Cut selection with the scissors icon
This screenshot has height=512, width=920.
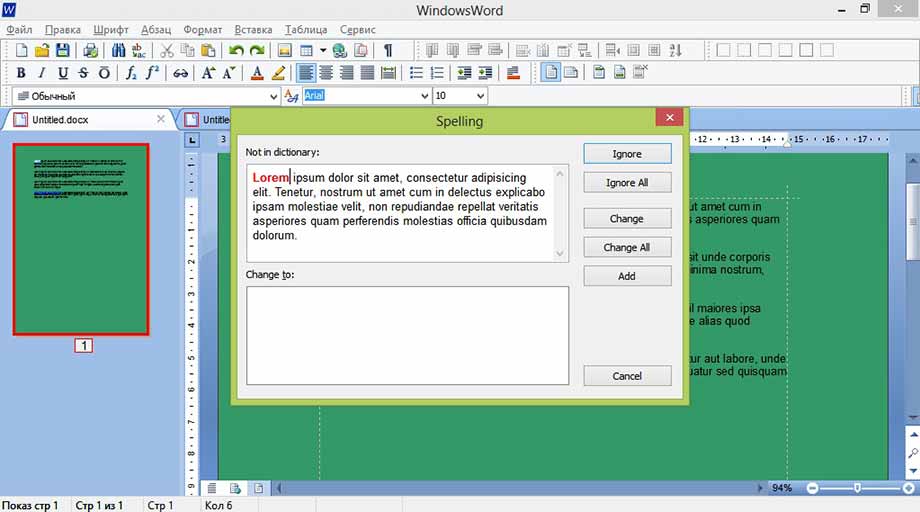pyautogui.click(x=167, y=50)
